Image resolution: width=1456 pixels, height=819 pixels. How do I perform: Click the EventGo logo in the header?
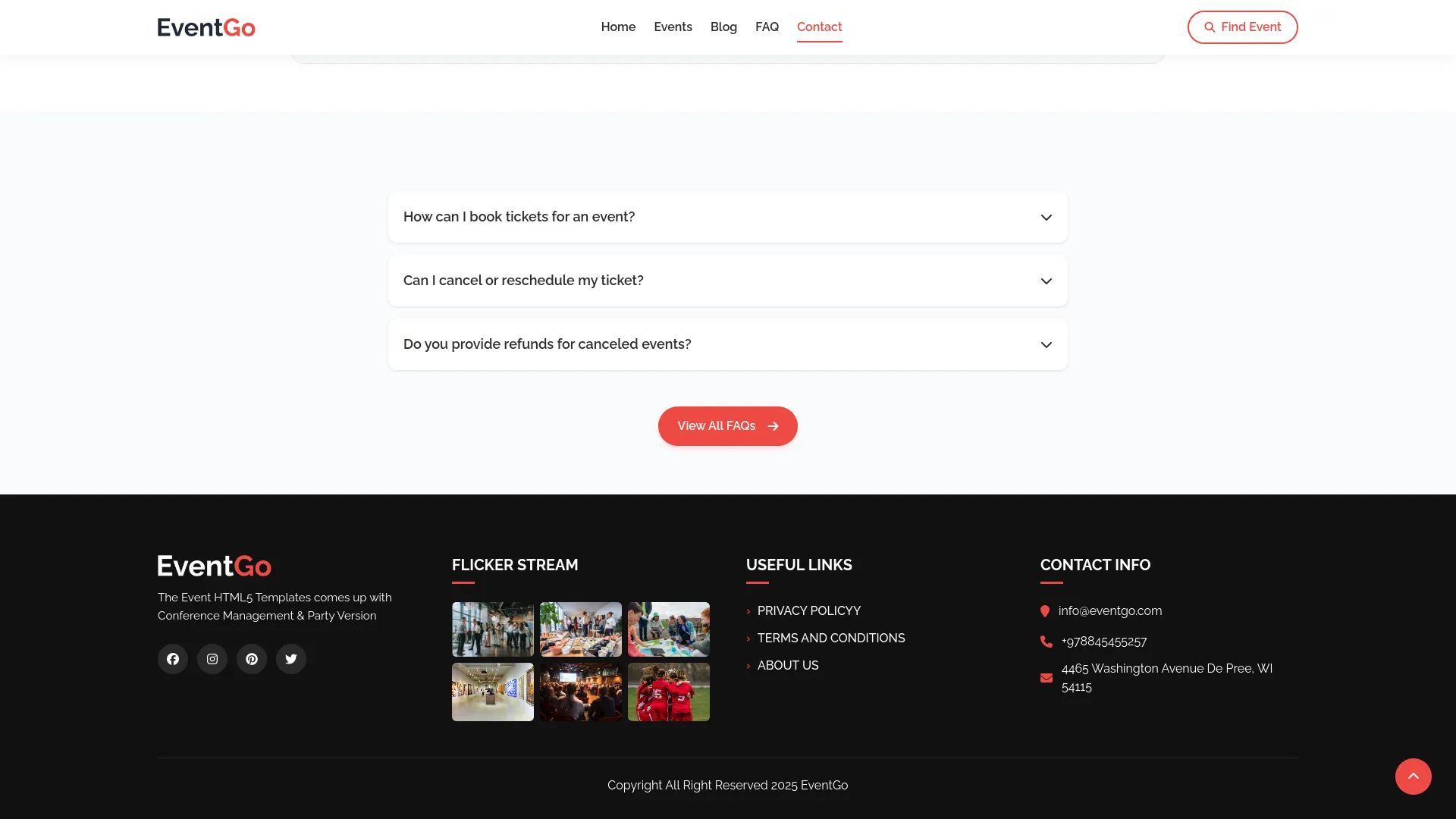coord(206,27)
